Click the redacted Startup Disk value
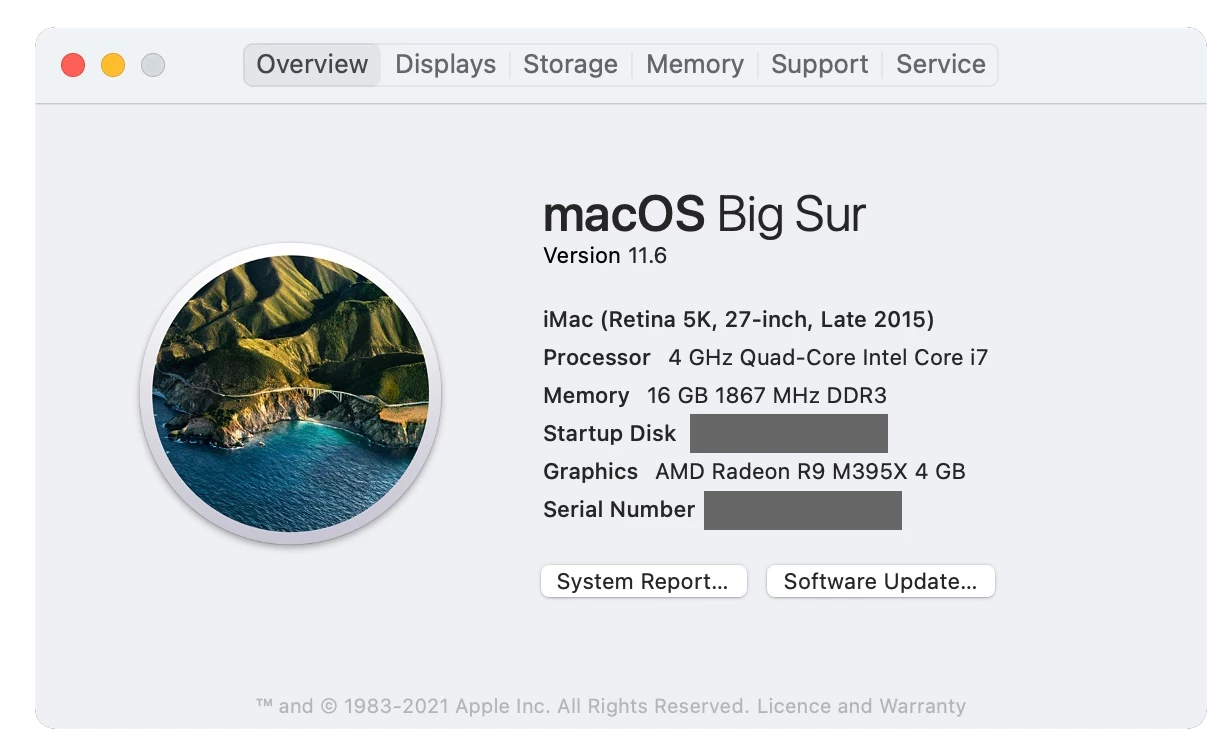 (789, 434)
